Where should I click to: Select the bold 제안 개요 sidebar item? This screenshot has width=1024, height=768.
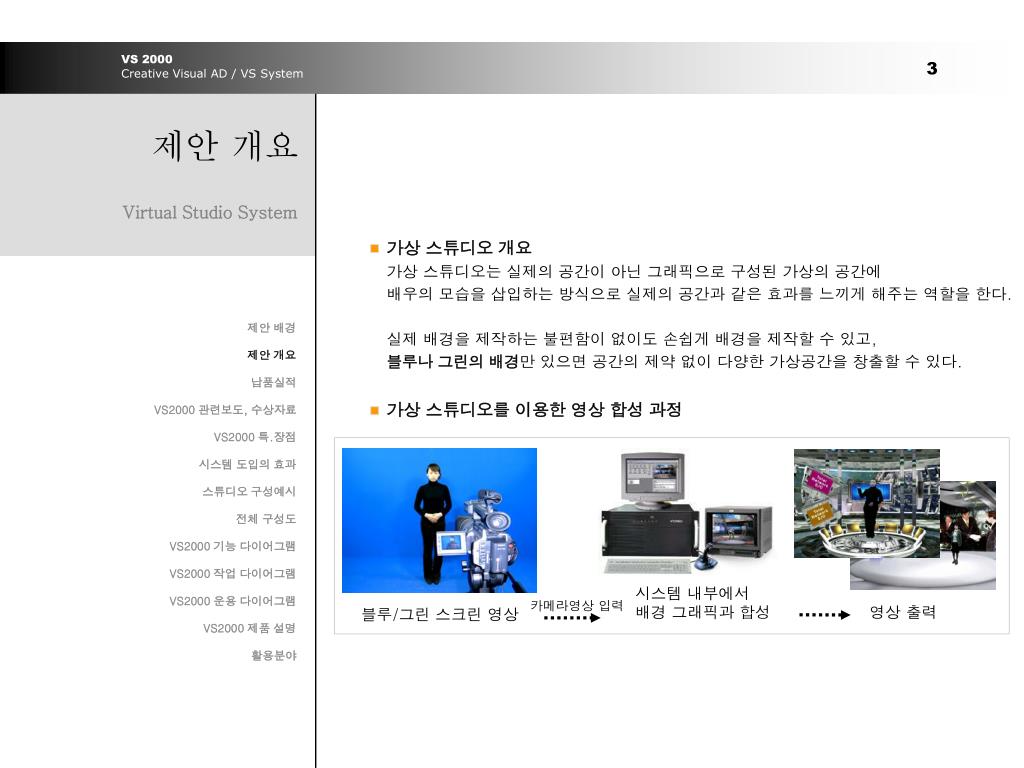(x=271, y=355)
